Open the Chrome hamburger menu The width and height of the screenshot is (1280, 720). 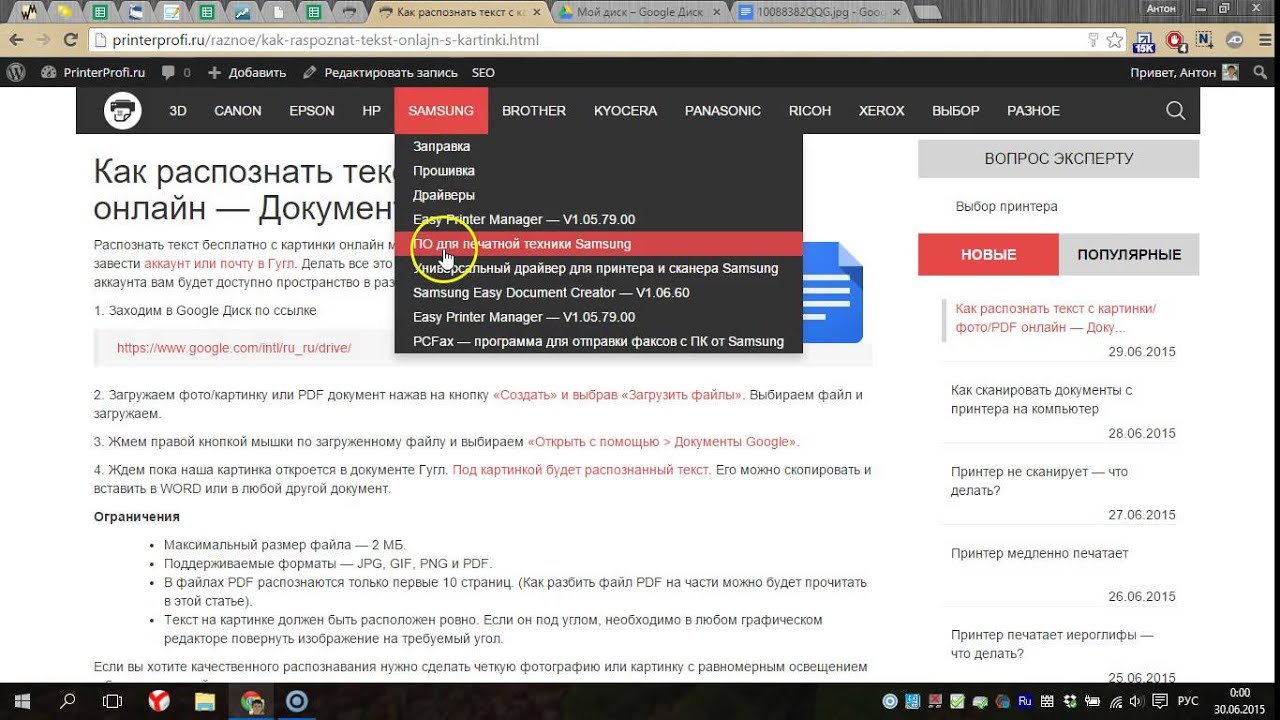coord(1263,41)
